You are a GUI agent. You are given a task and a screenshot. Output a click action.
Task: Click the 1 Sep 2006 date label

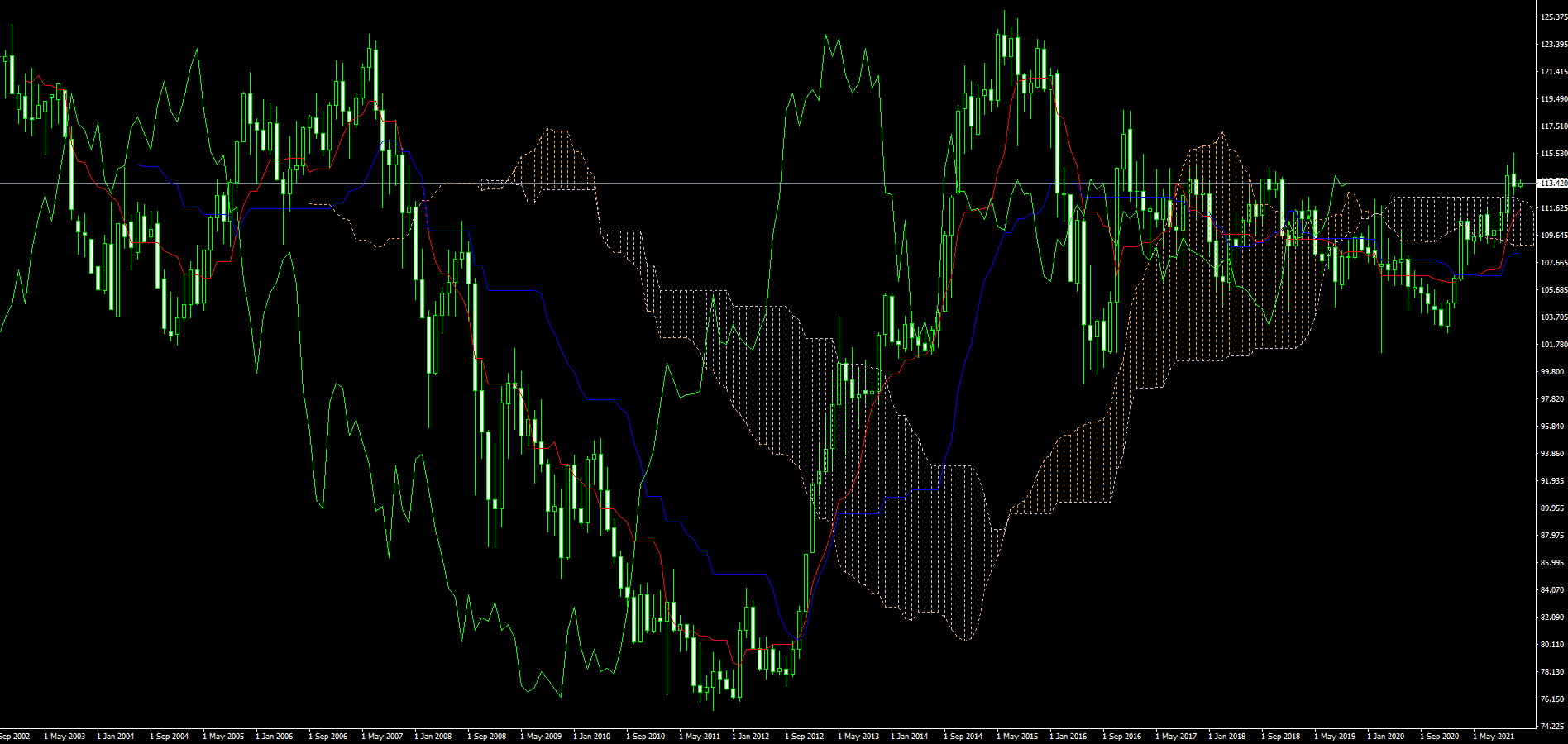click(327, 736)
